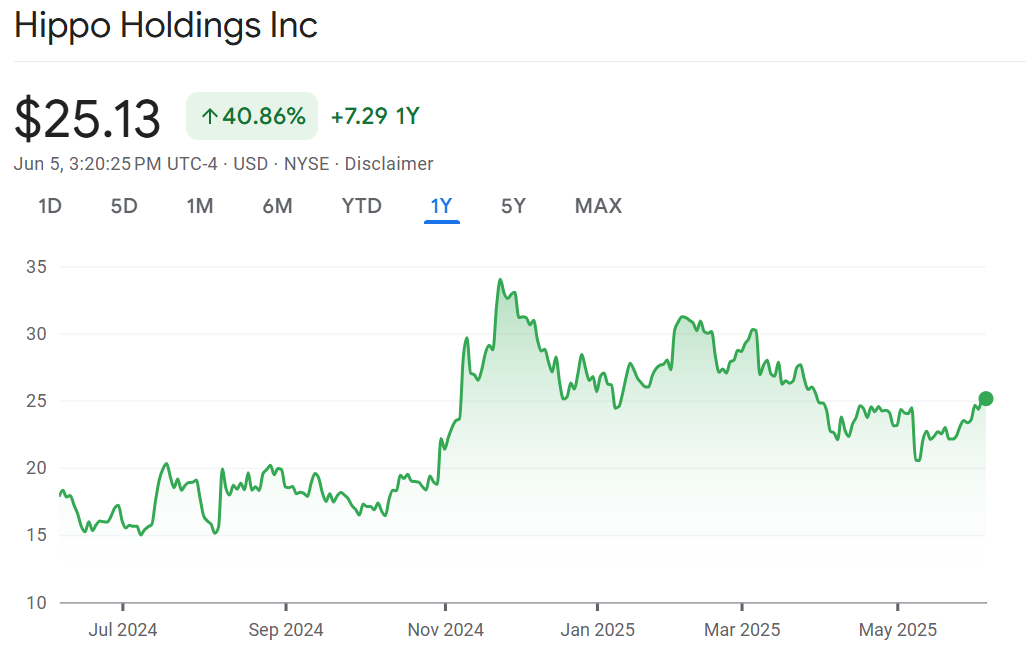Click the current price dot on chart
1026x655 pixels.
pyautogui.click(x=985, y=399)
